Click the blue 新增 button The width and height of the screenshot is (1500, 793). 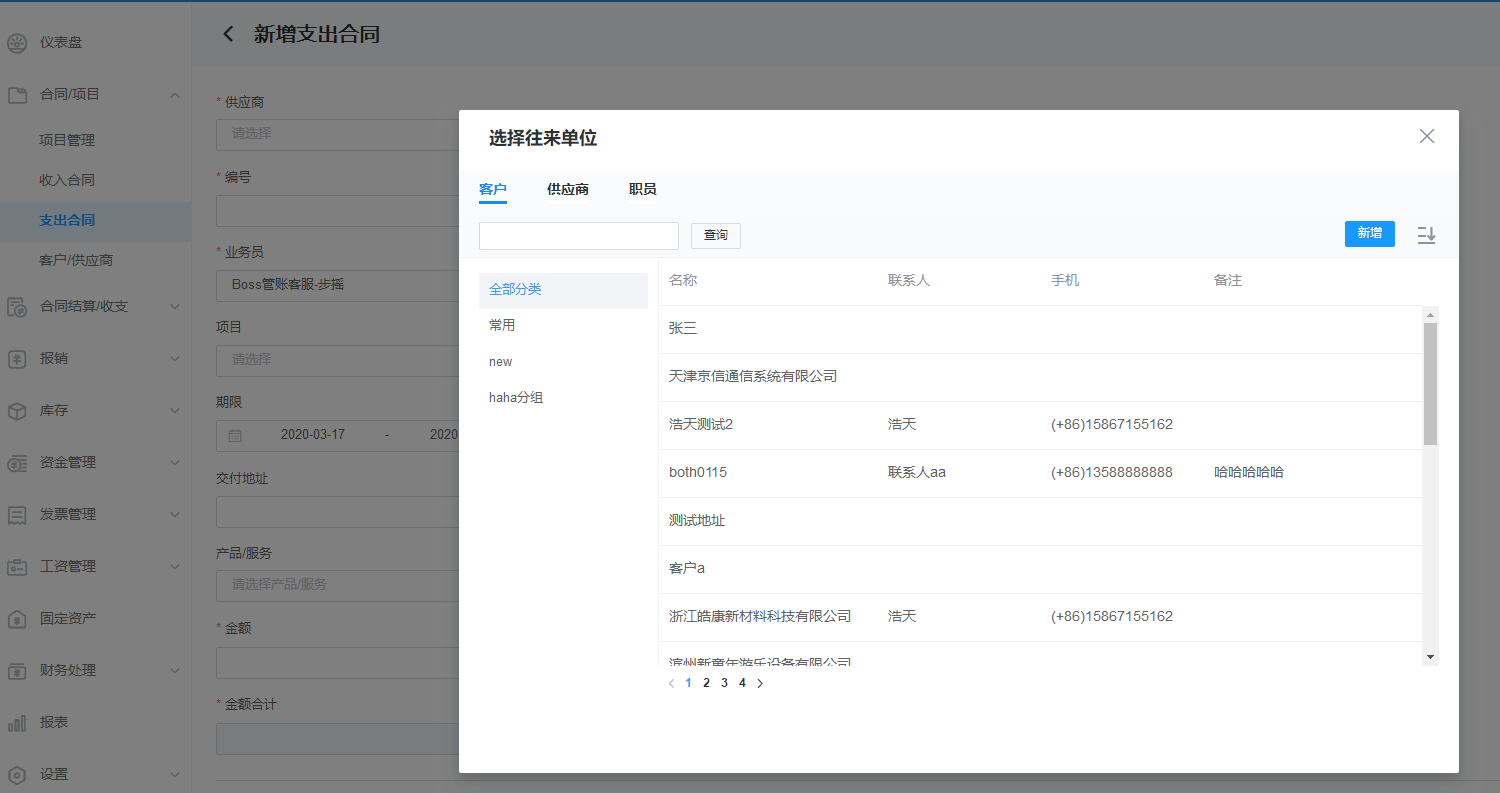click(1370, 234)
